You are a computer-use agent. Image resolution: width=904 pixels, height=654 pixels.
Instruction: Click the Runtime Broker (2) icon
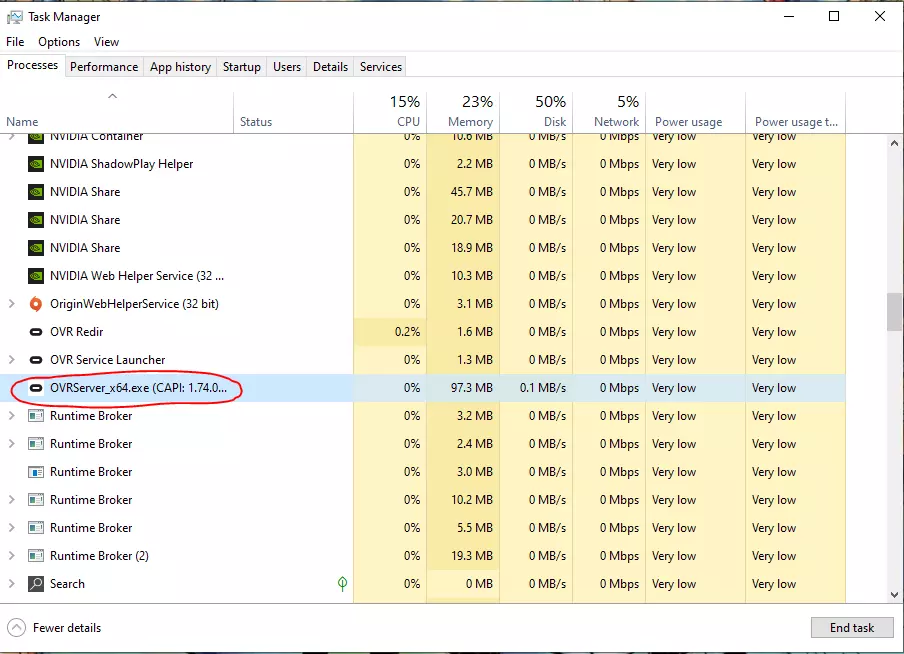pos(36,556)
